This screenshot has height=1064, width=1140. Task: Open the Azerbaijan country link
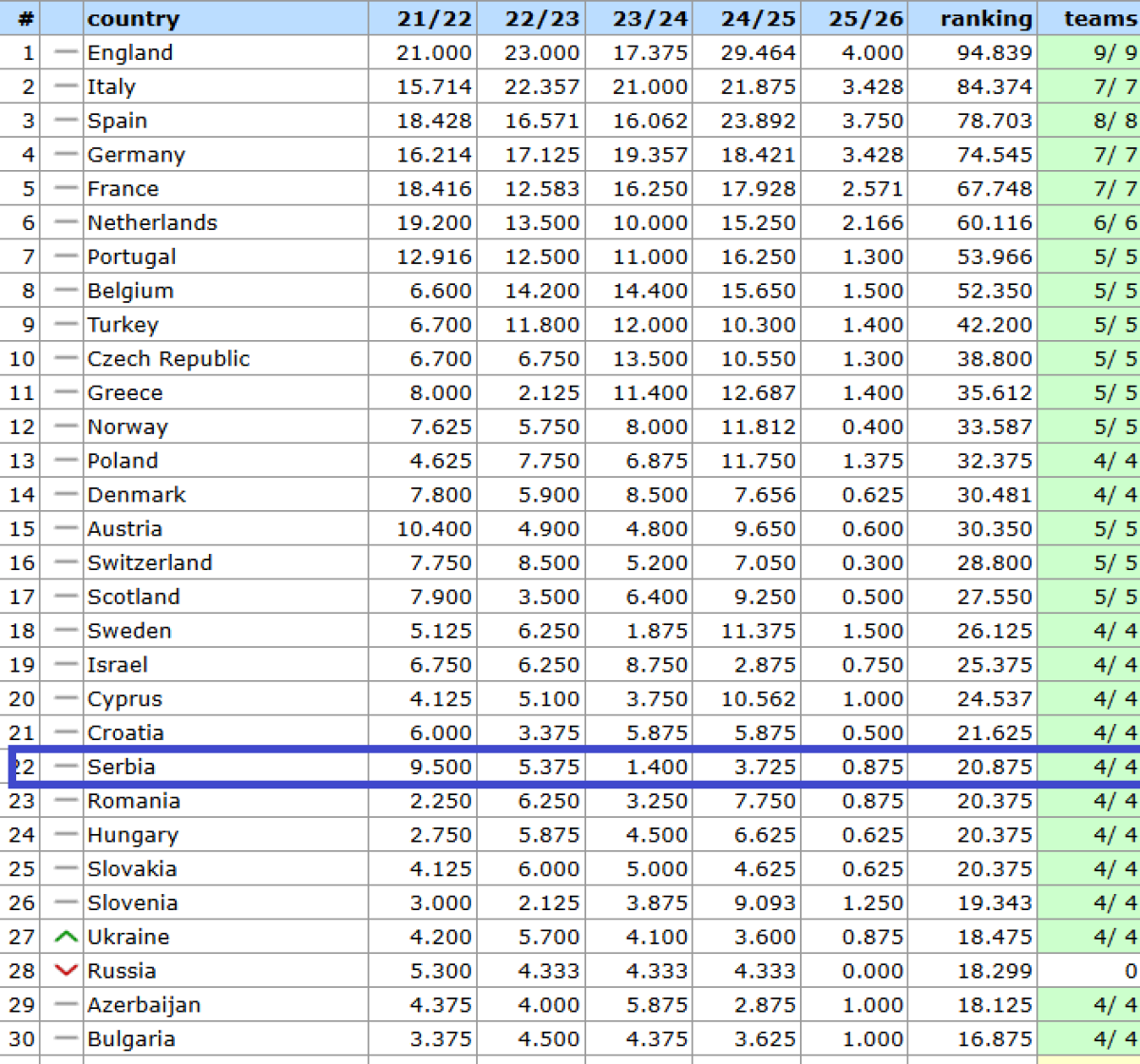(143, 1005)
